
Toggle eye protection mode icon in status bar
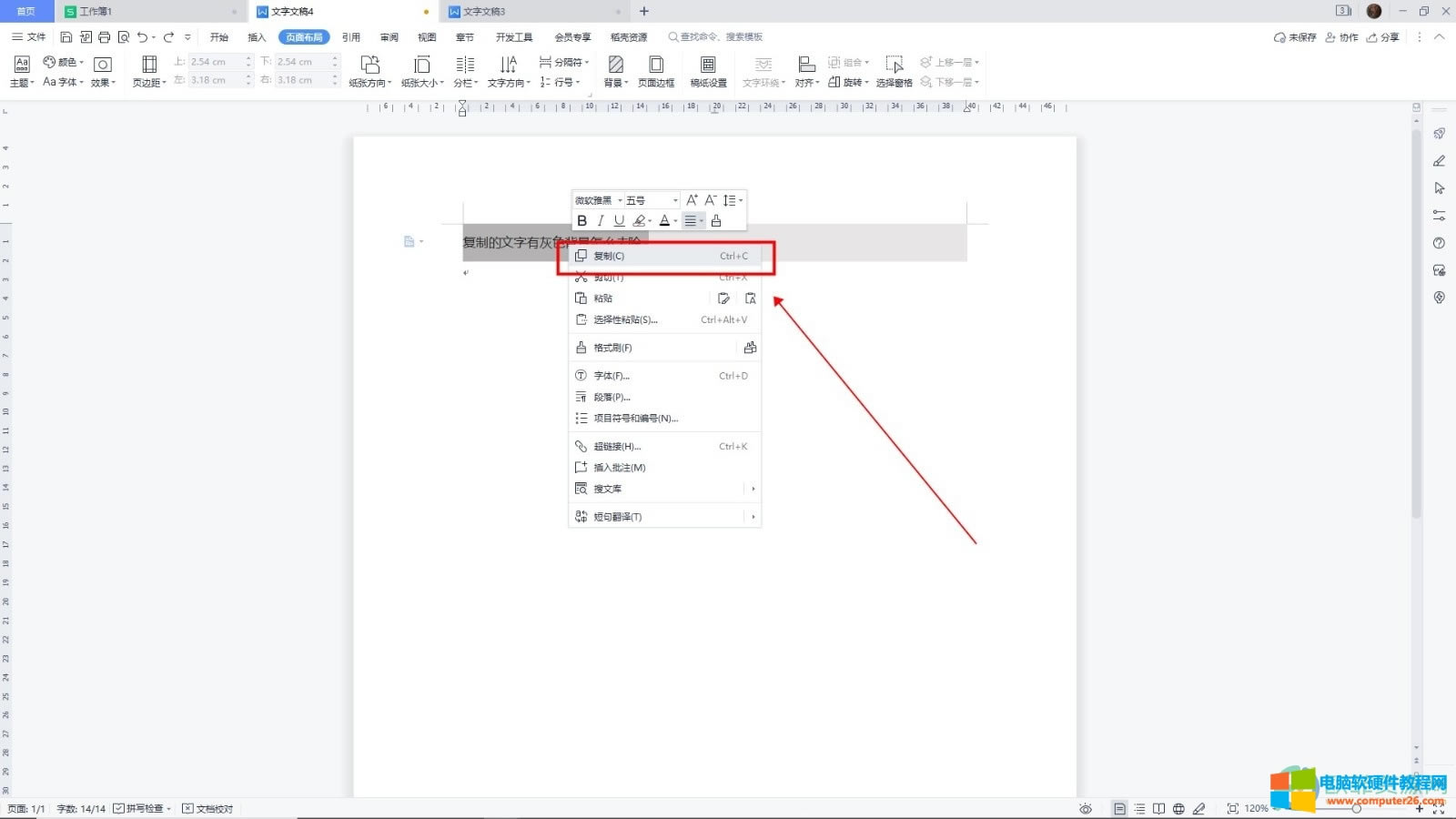[x=1085, y=808]
